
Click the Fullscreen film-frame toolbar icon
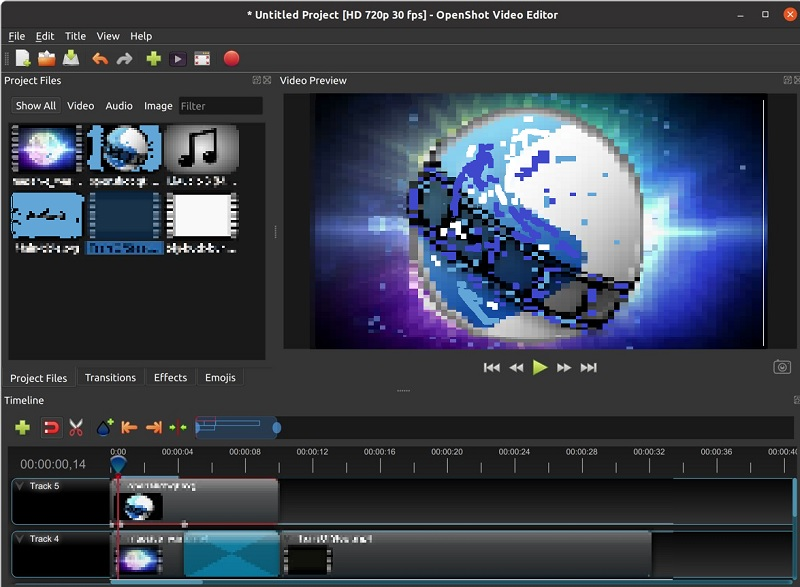(x=202, y=59)
